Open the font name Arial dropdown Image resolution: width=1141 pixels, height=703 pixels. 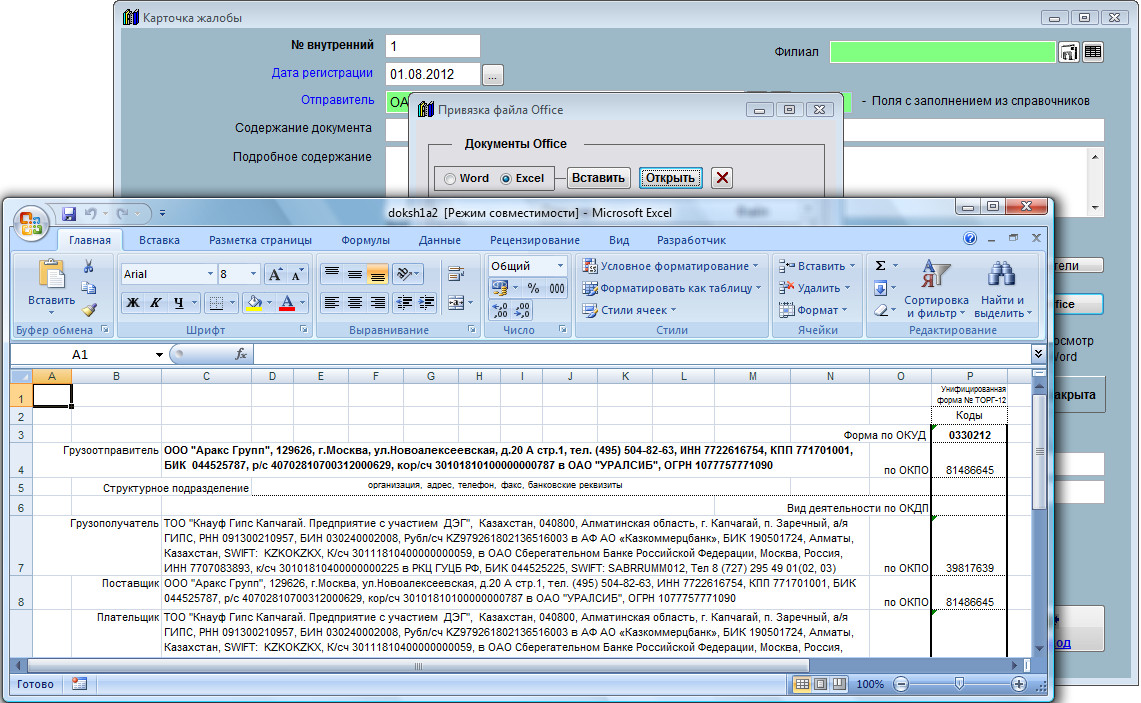pyautogui.click(x=210, y=274)
